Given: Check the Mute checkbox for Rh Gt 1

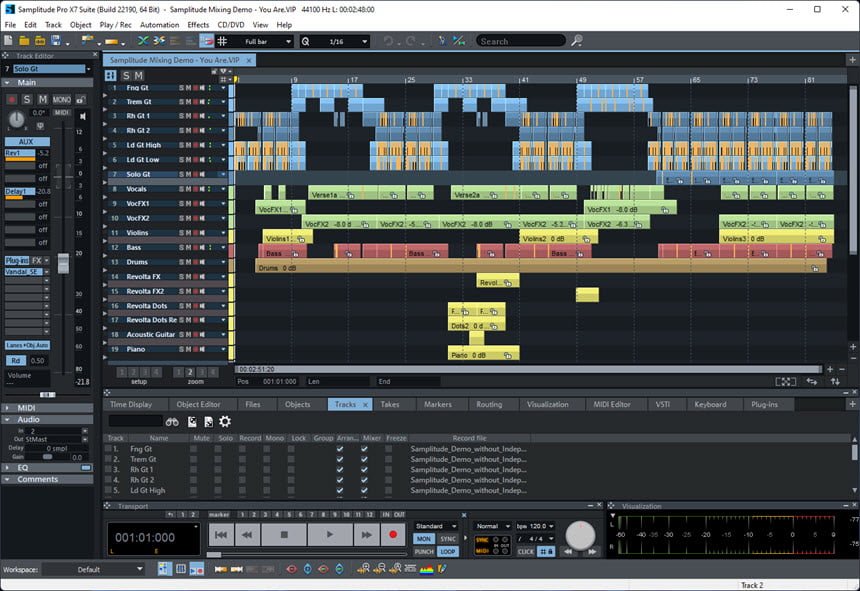Looking at the screenshot, I should [194, 470].
